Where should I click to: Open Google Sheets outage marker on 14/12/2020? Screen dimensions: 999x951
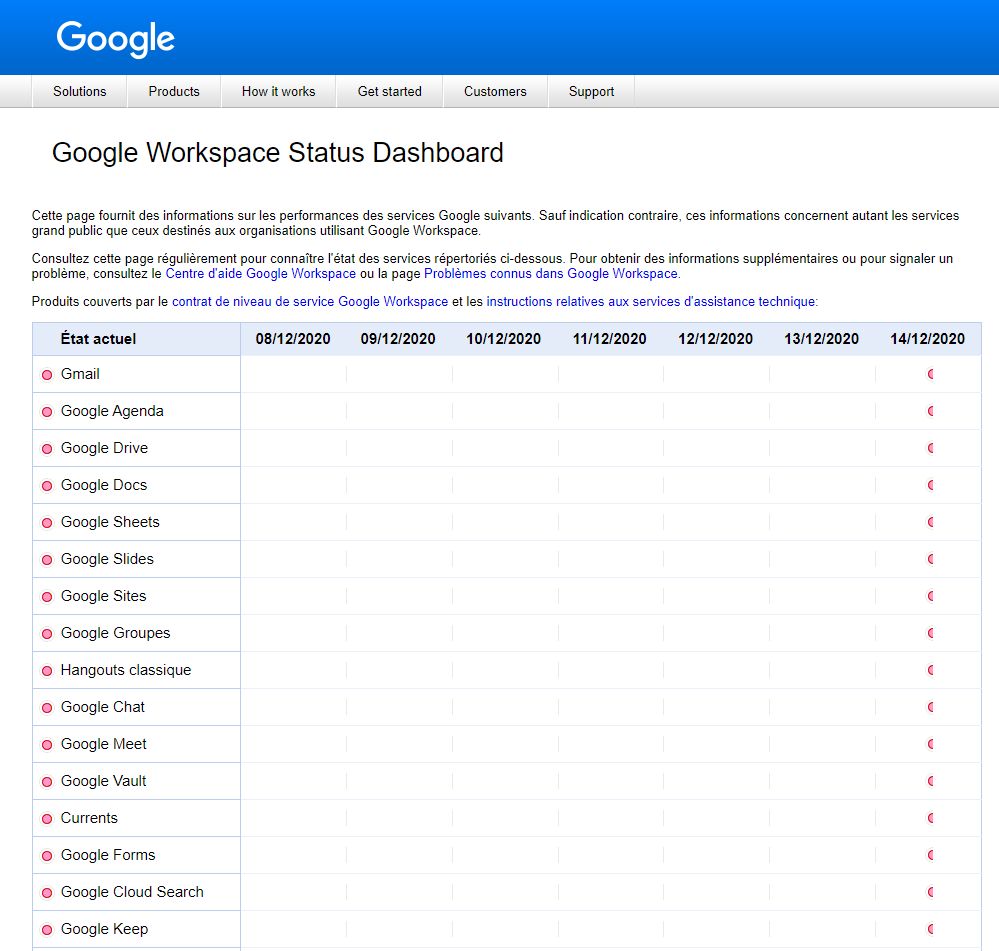tap(930, 522)
